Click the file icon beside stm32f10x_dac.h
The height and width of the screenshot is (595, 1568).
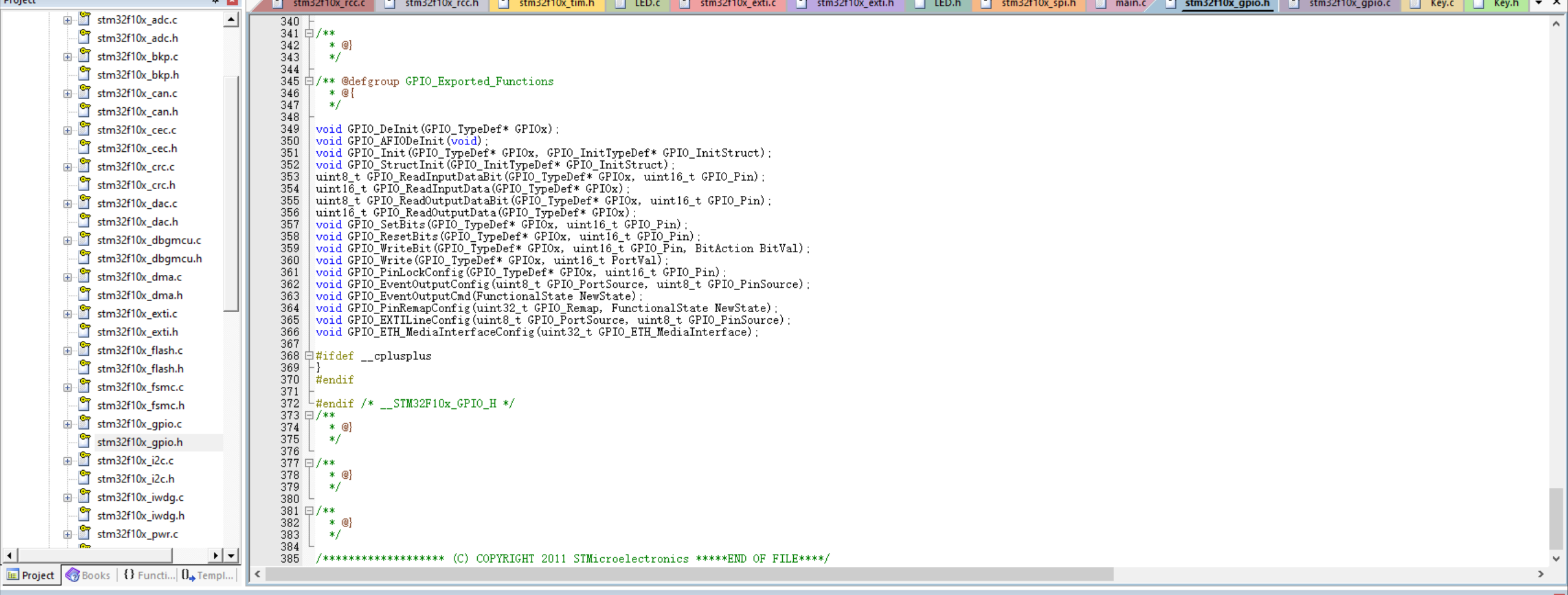[85, 221]
